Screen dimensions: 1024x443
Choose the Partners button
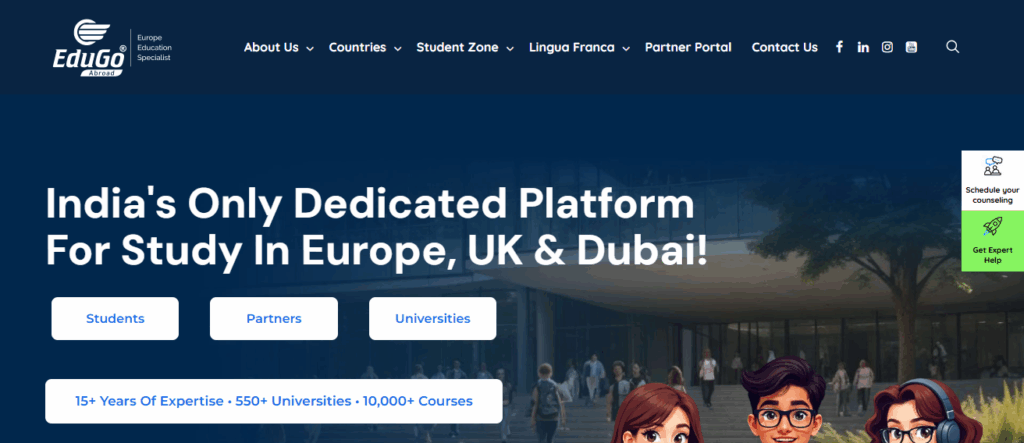(x=273, y=319)
